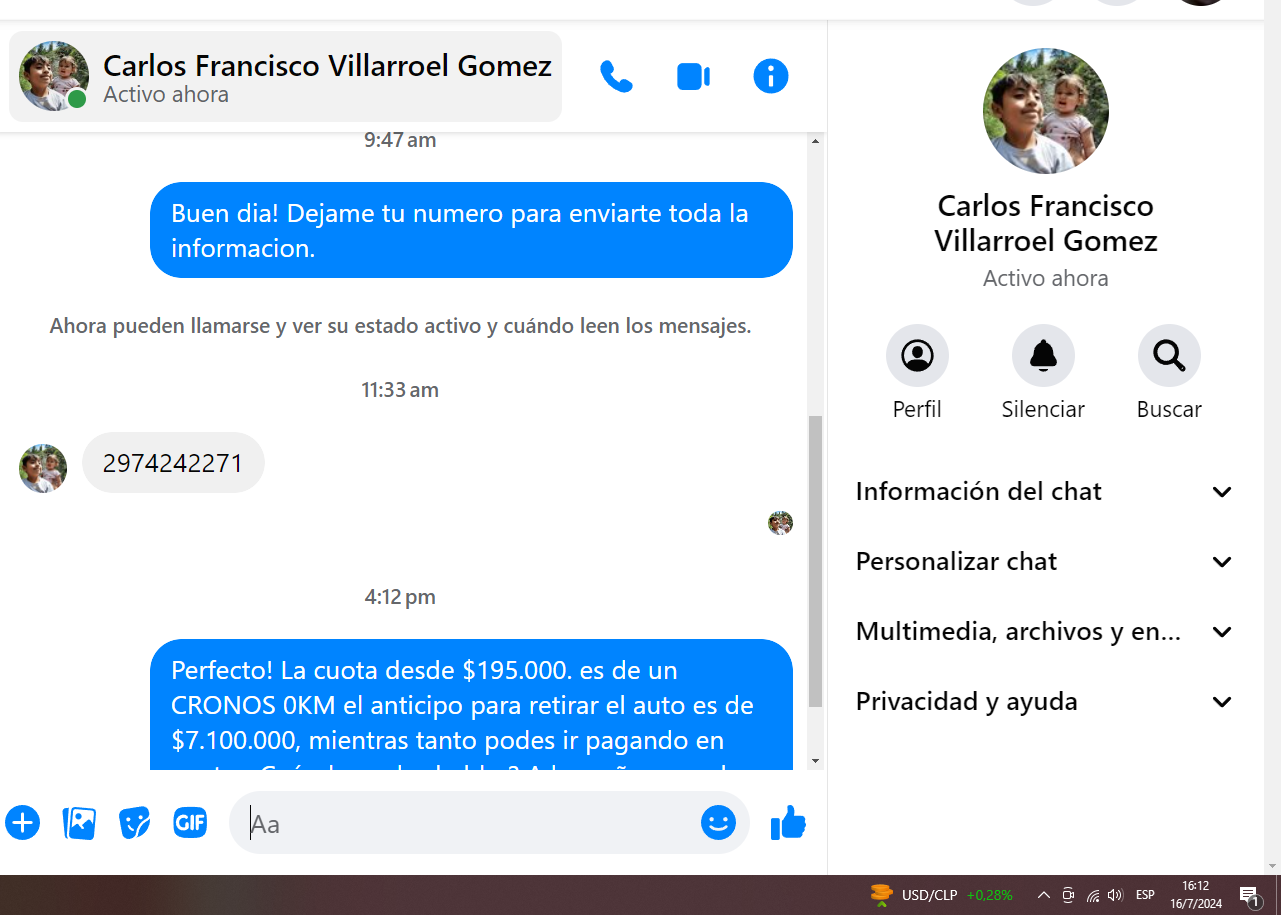Click the '11:33 am' timestamp
Image resolution: width=1281 pixels, height=915 pixels.
click(x=400, y=390)
